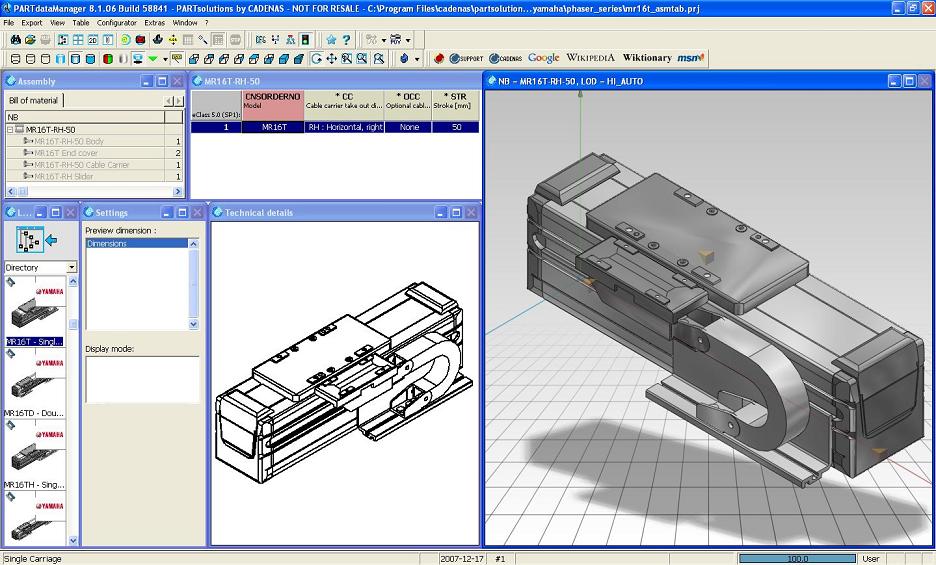Screen dimensions: 936x565
Task: Click the Preview dimension list scrollbar
Action: [x=193, y=284]
